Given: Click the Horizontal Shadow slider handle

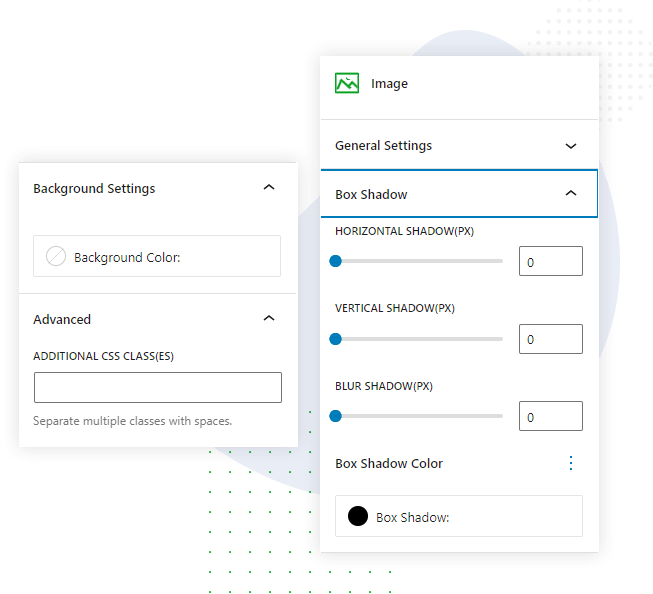Looking at the screenshot, I should 335,261.
